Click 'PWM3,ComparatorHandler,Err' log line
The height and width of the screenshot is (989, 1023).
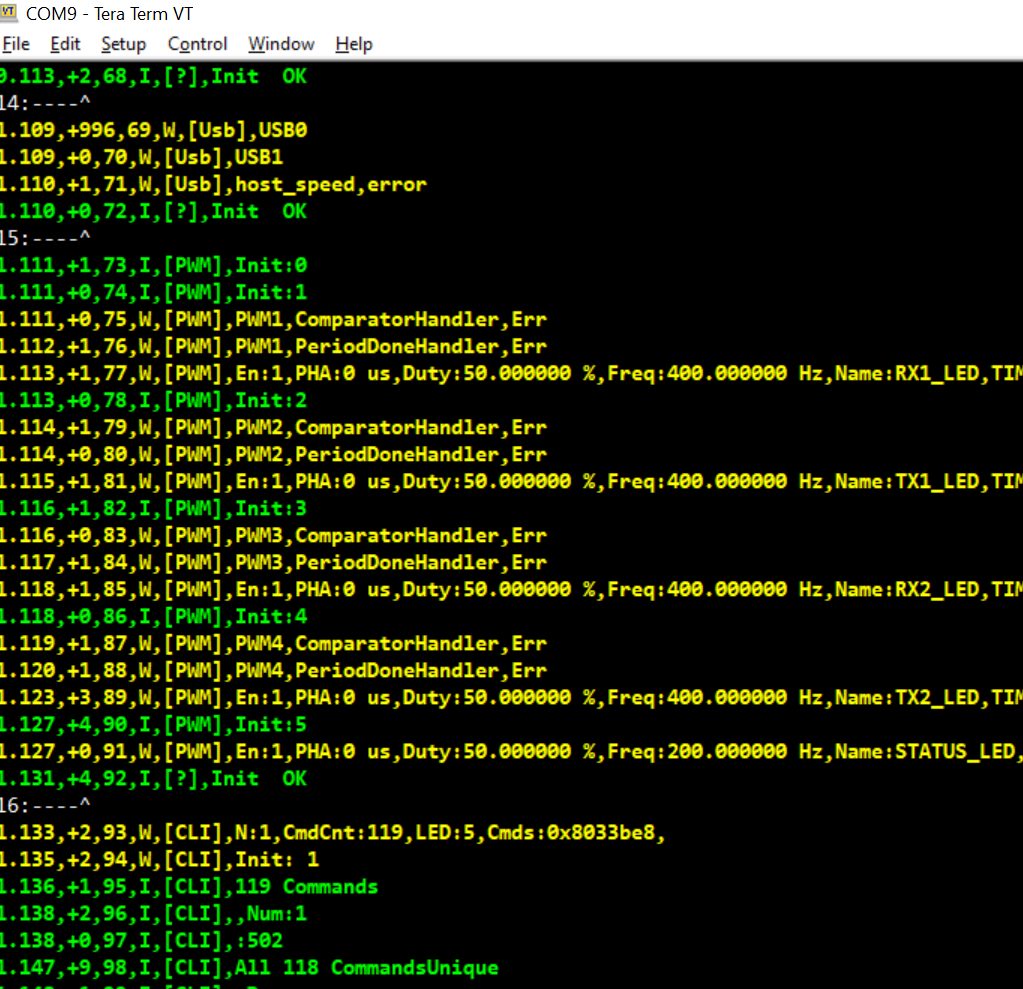click(273, 536)
